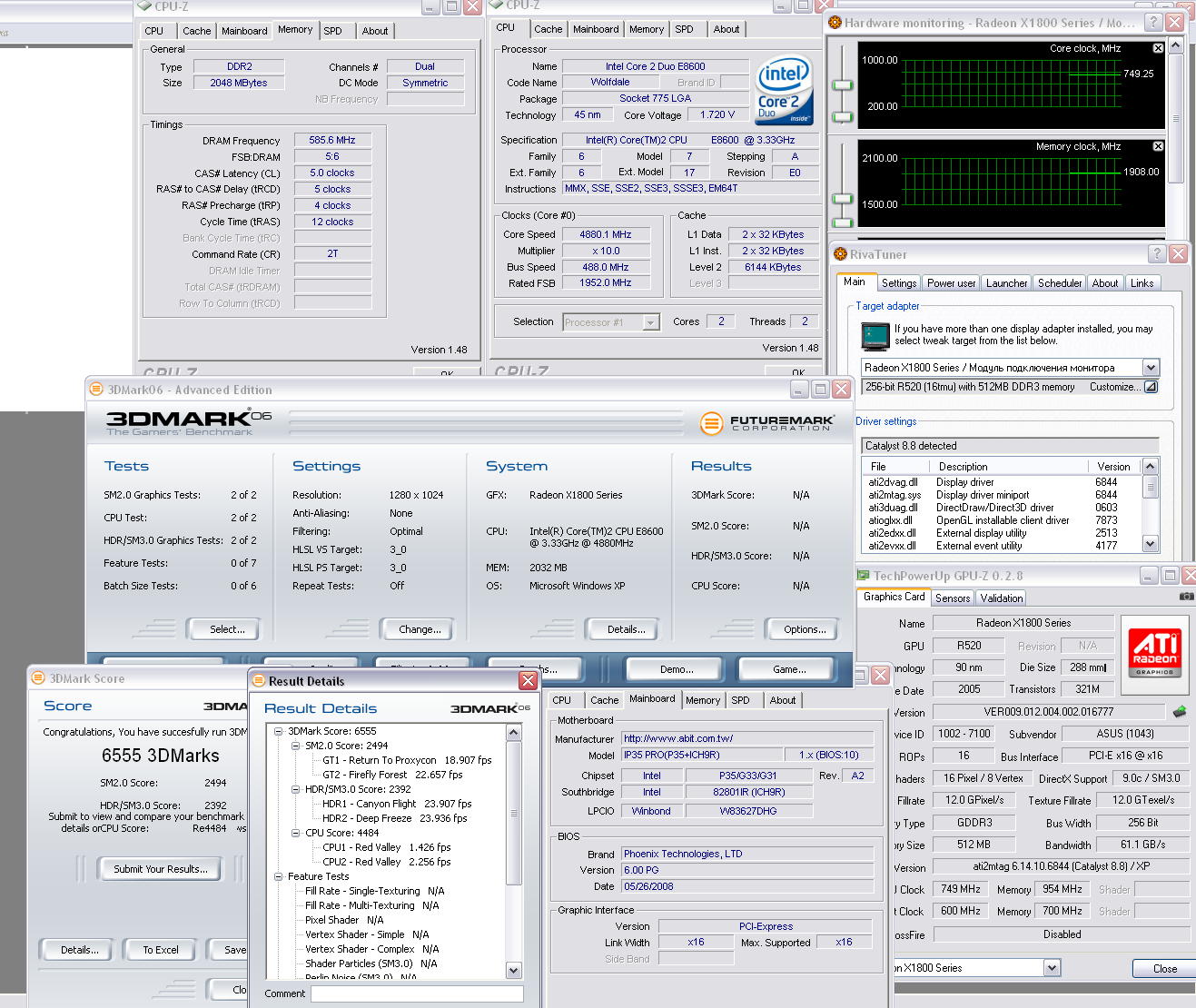The width and height of the screenshot is (1196, 1008).
Task: Click the Core Speed 4880.1 MHz value
Action: [606, 234]
